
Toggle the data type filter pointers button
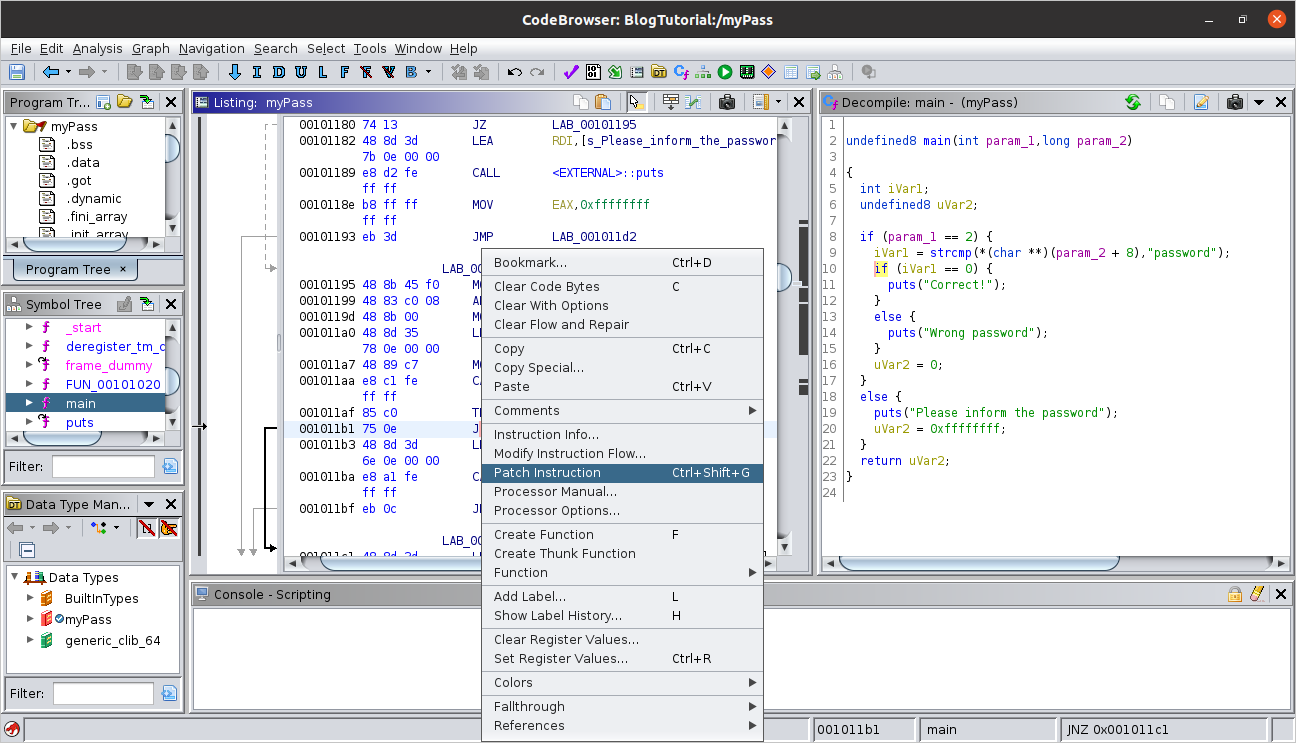168,527
